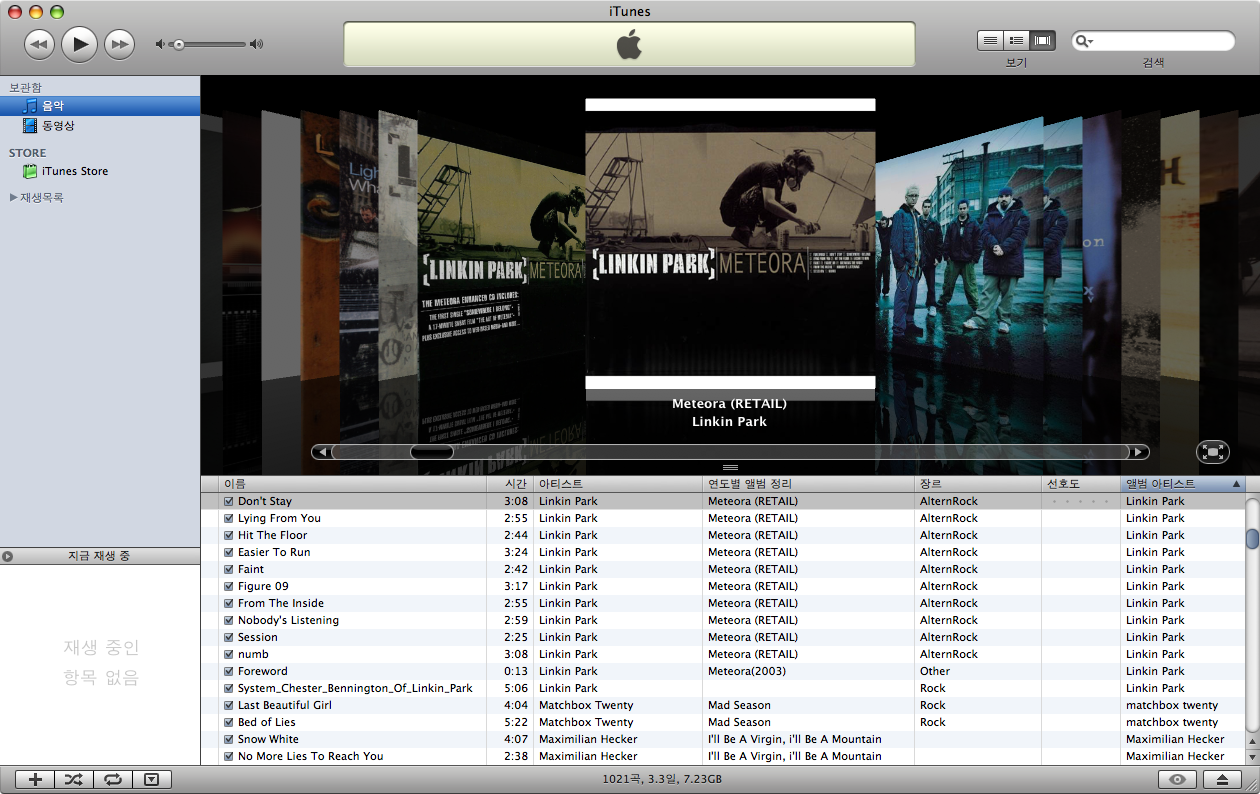Click Cover Flow scrollbar right arrow

coord(1139,452)
